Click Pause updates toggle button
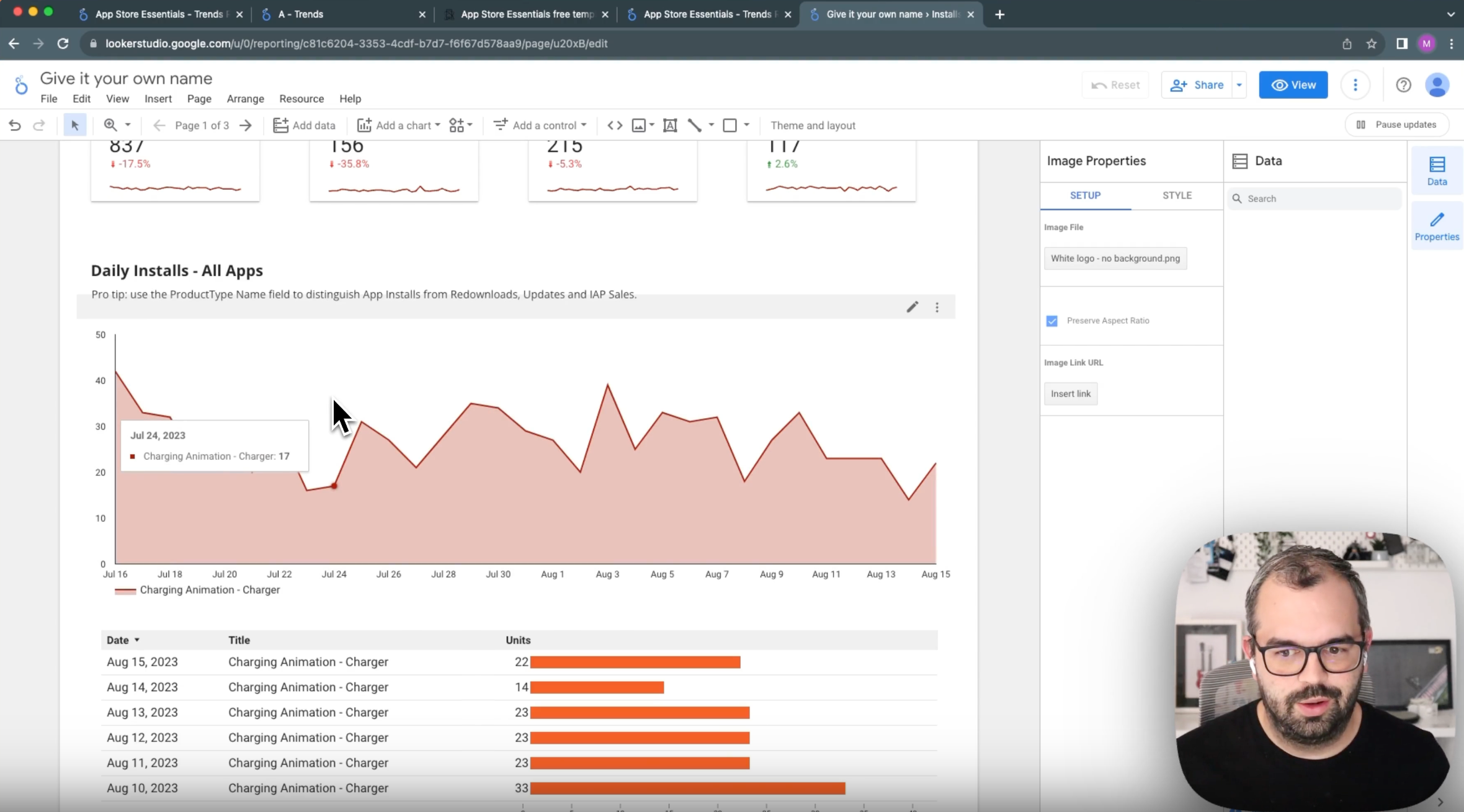The width and height of the screenshot is (1464, 812). click(1397, 125)
